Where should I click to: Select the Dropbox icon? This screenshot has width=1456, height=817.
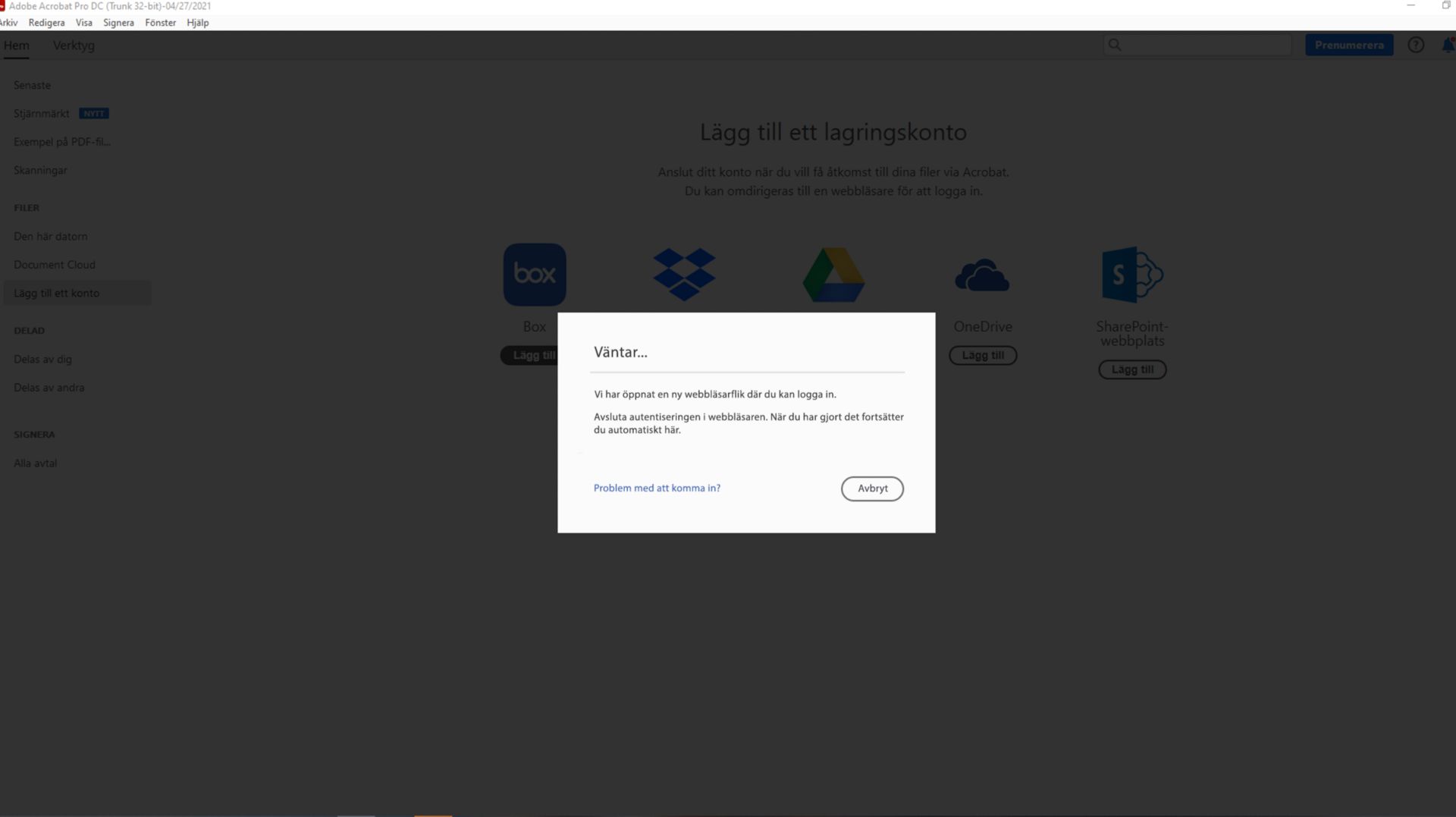[683, 274]
